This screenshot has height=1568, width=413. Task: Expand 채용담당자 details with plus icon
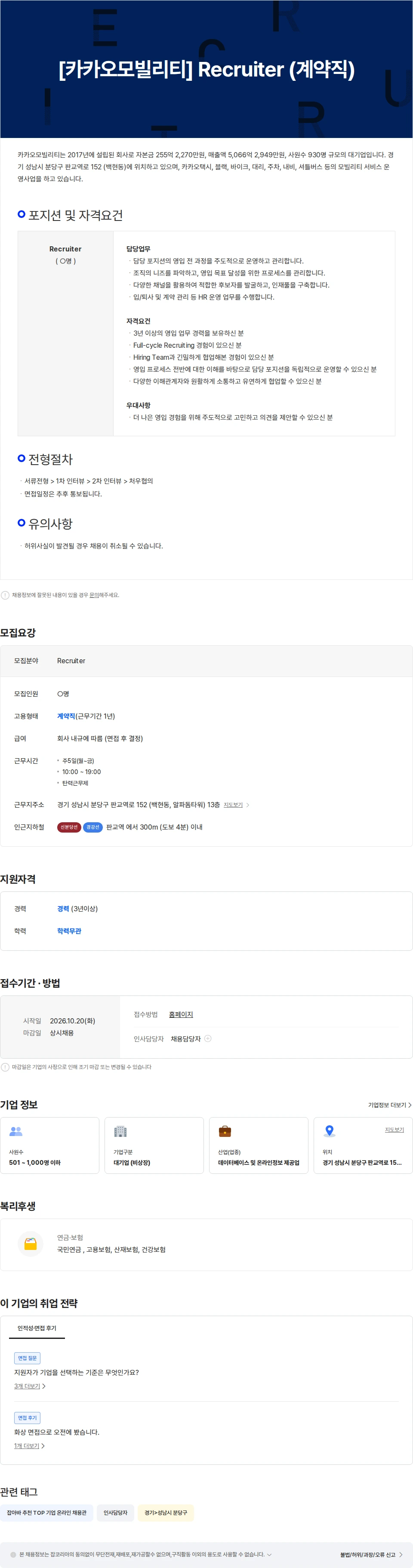(208, 1038)
